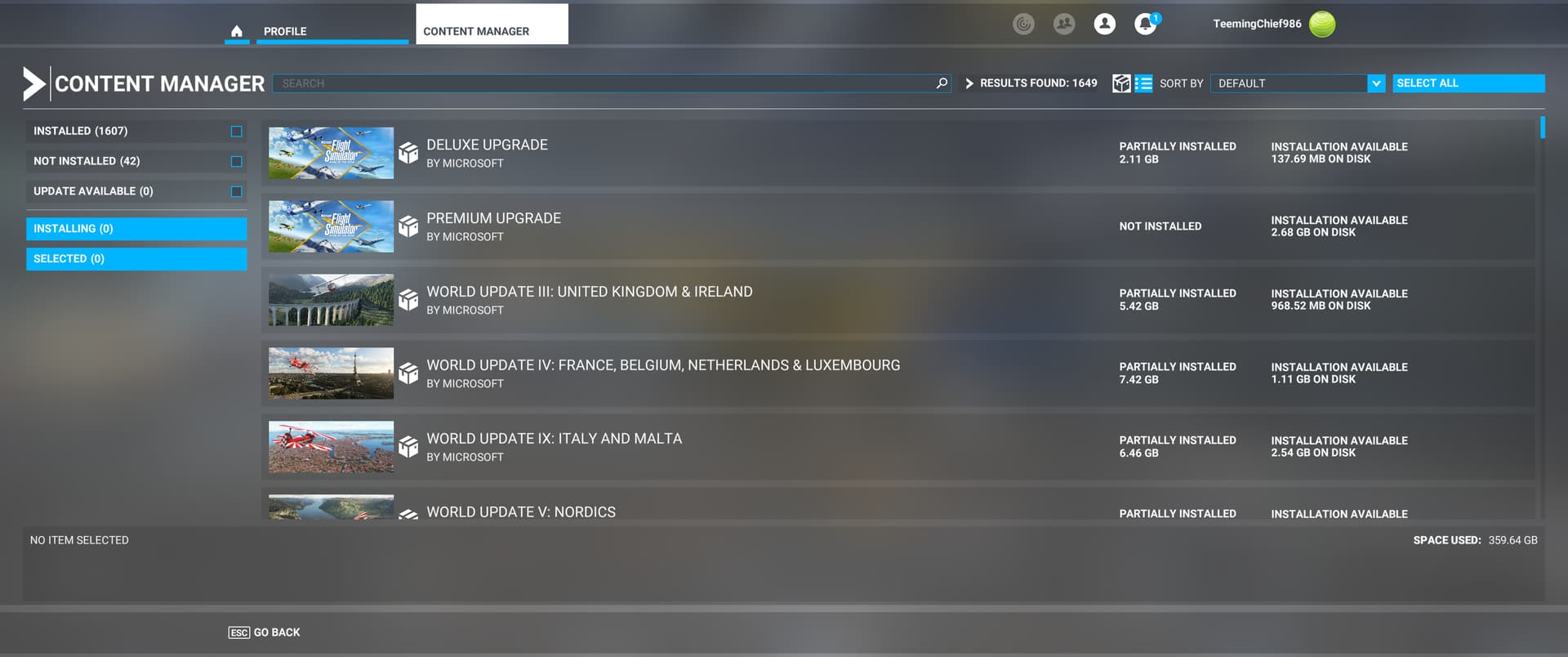Image resolution: width=1568 pixels, height=657 pixels.
Task: Click the Premium Upgrade thumbnail
Action: pos(331,226)
